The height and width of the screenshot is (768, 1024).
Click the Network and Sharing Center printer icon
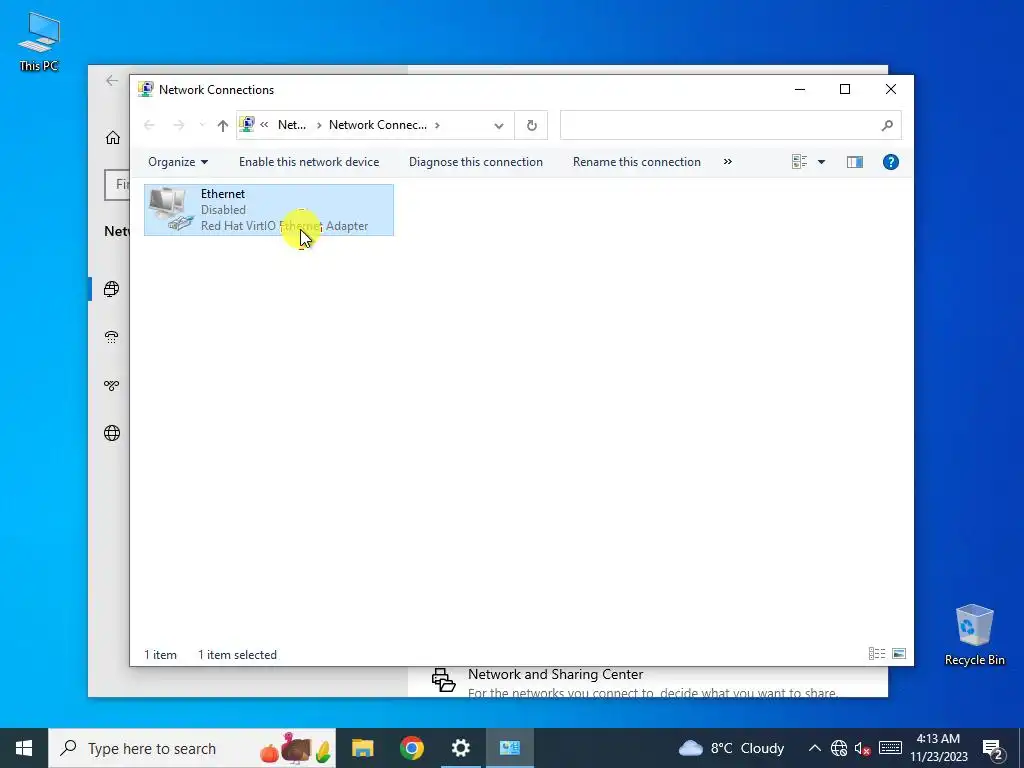click(x=443, y=680)
